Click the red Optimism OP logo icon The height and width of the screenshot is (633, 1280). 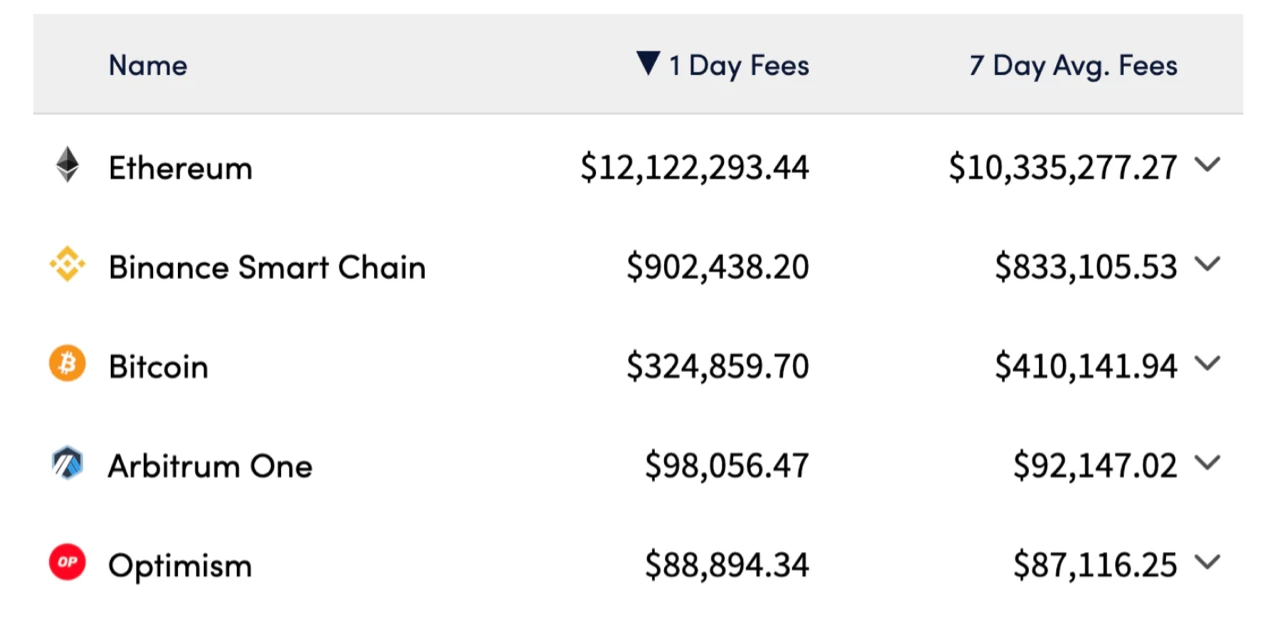click(67, 563)
